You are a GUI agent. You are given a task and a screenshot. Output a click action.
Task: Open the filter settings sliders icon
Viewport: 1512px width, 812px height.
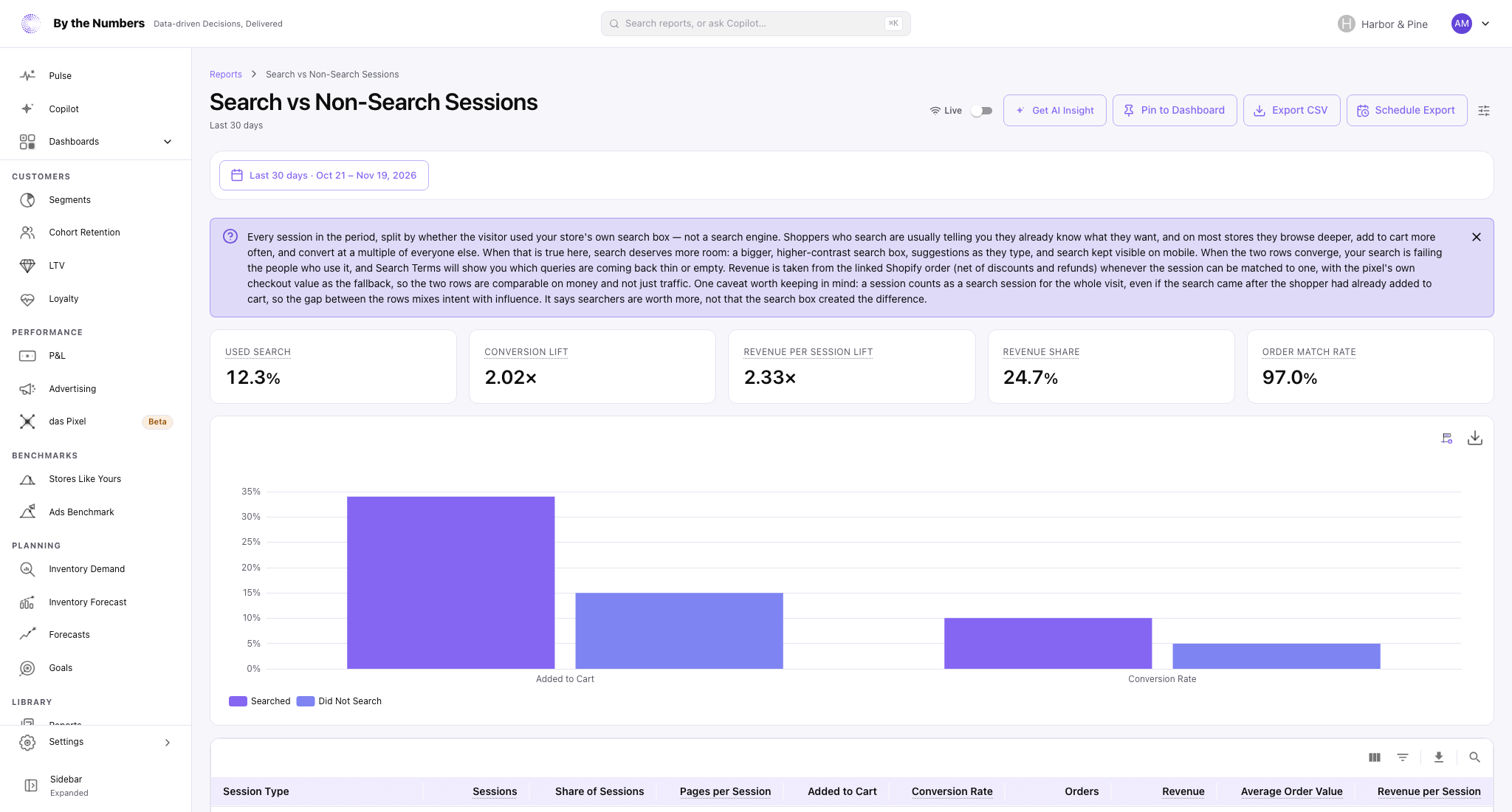click(x=1484, y=111)
